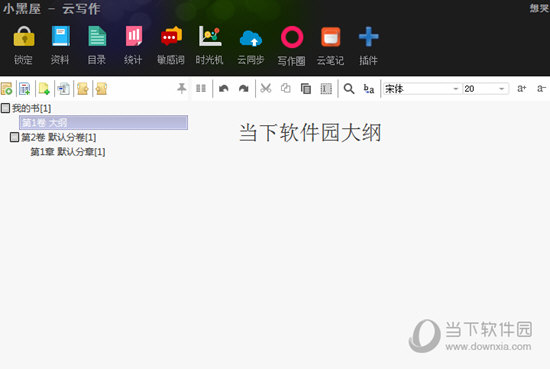Increase font size with a+ button
The image size is (550, 369).
point(522,88)
